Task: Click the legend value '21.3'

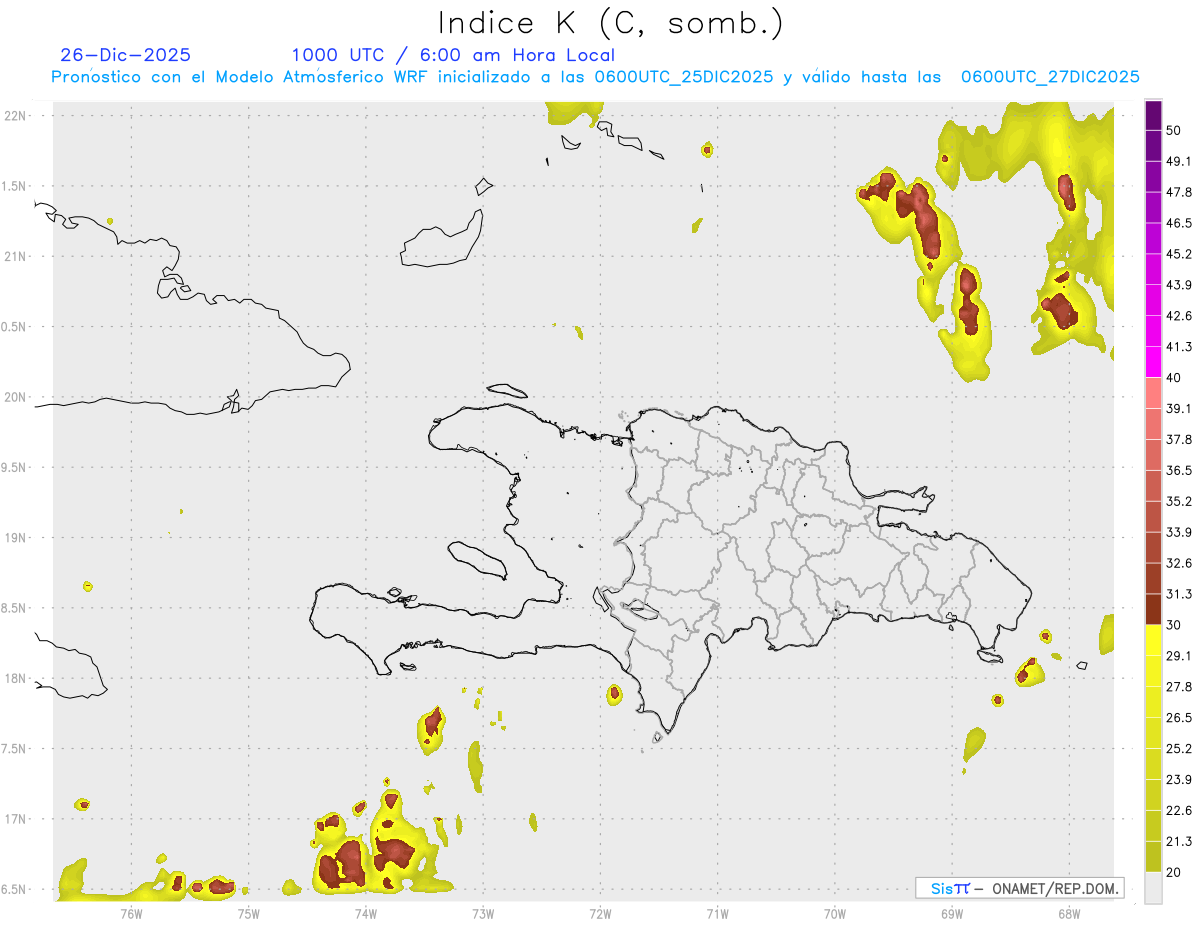Action: tap(1179, 841)
